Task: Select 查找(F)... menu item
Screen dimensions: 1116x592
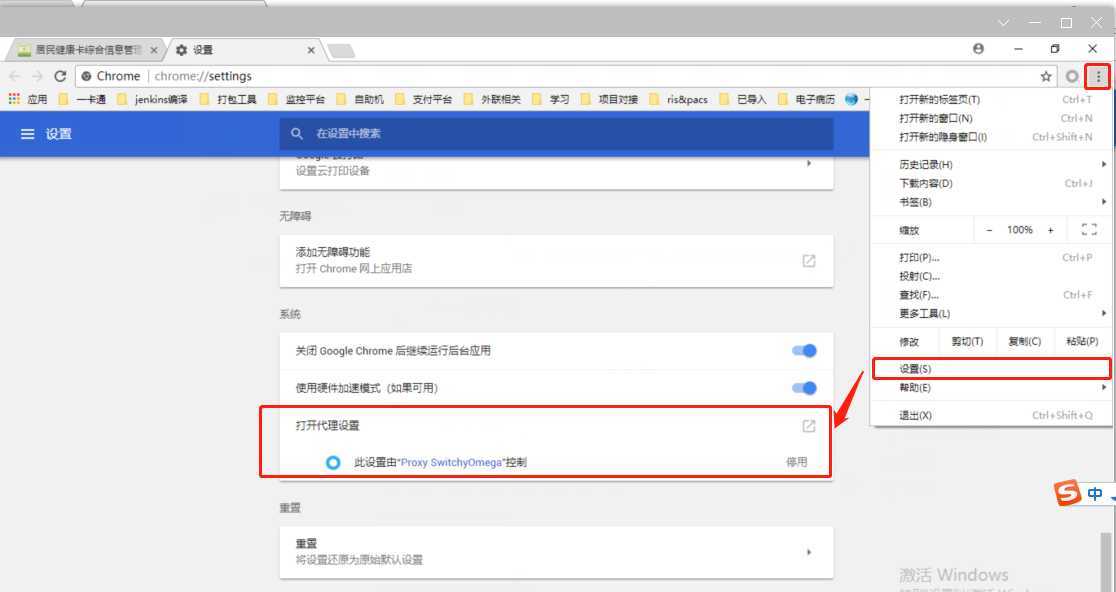Action: coord(990,295)
